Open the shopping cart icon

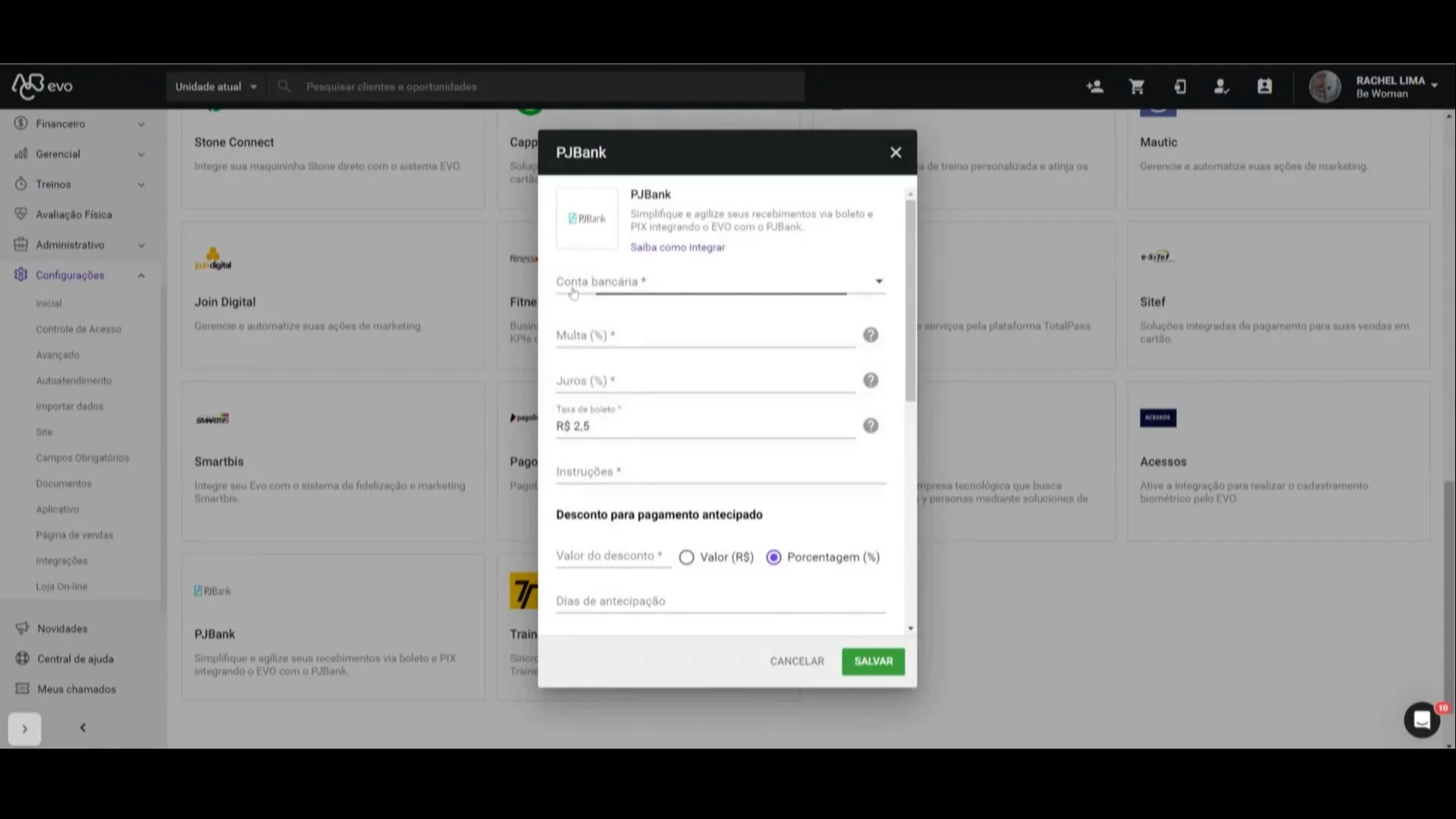[x=1136, y=86]
